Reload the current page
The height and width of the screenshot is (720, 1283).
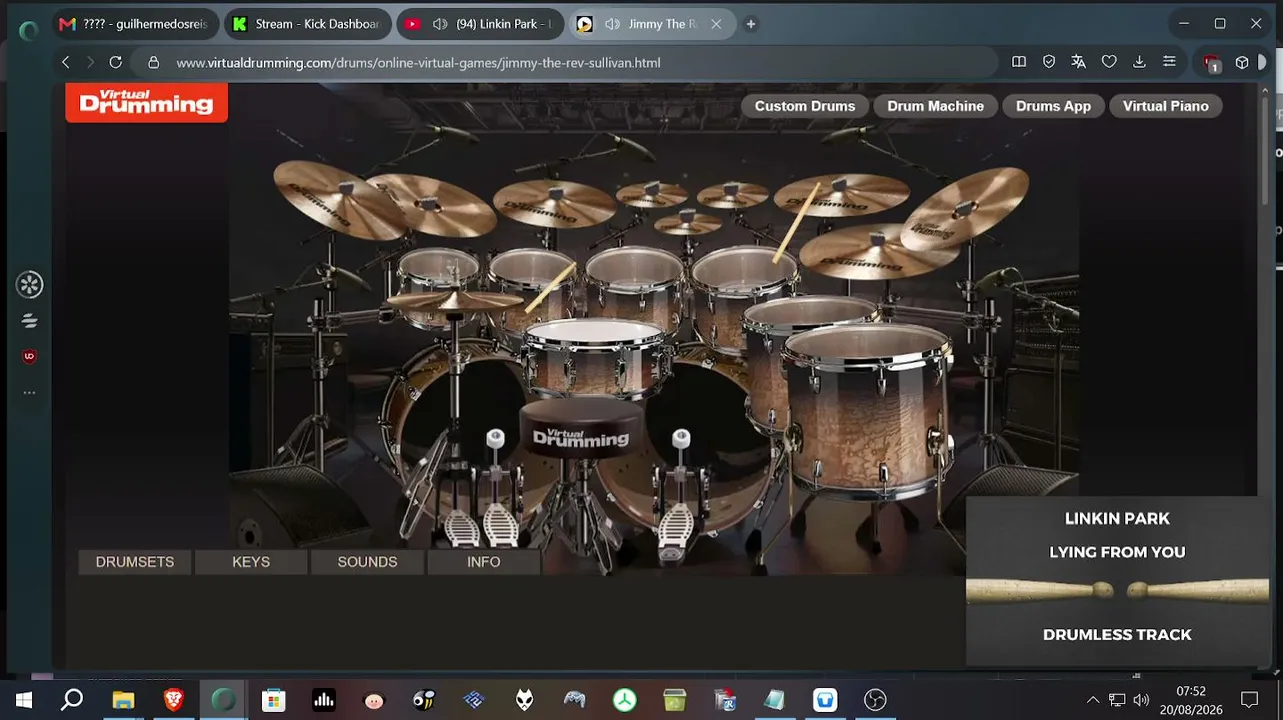coord(116,62)
